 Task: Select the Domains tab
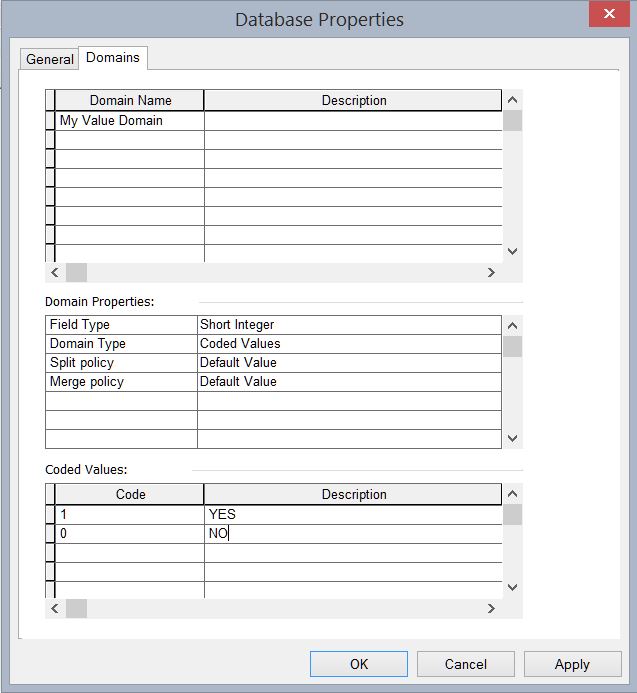tap(113, 57)
